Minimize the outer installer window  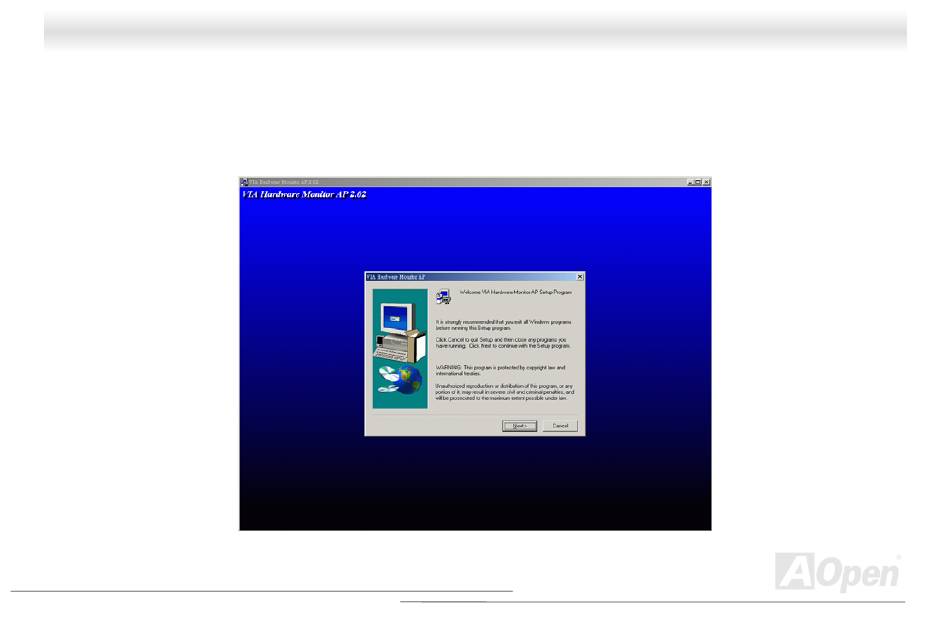[x=691, y=182]
